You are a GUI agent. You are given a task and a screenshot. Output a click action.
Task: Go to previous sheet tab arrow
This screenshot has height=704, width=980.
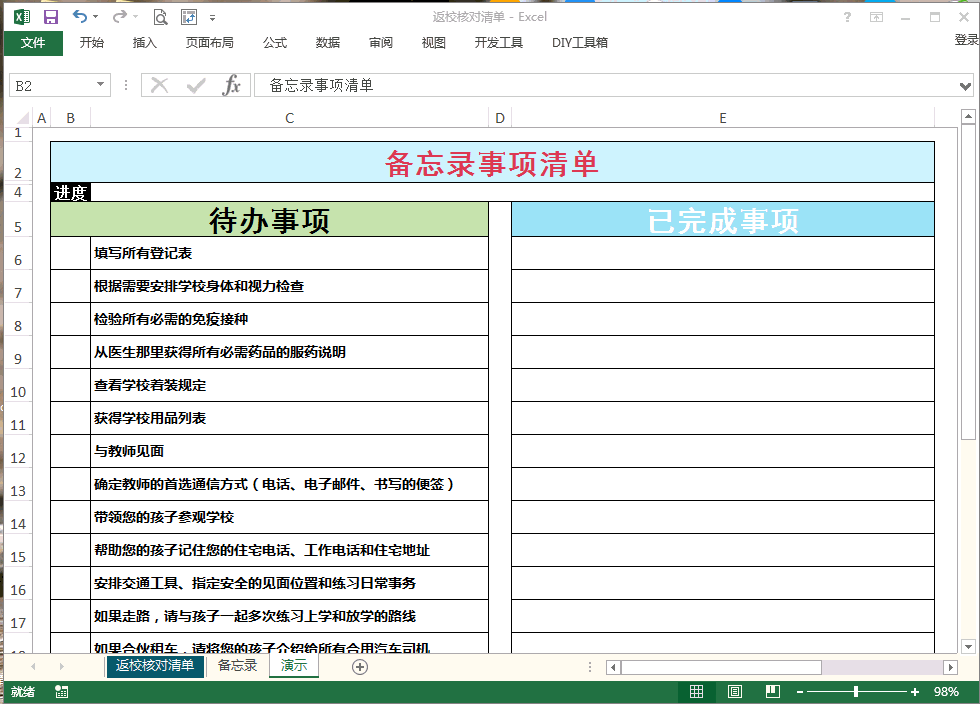(x=33, y=666)
